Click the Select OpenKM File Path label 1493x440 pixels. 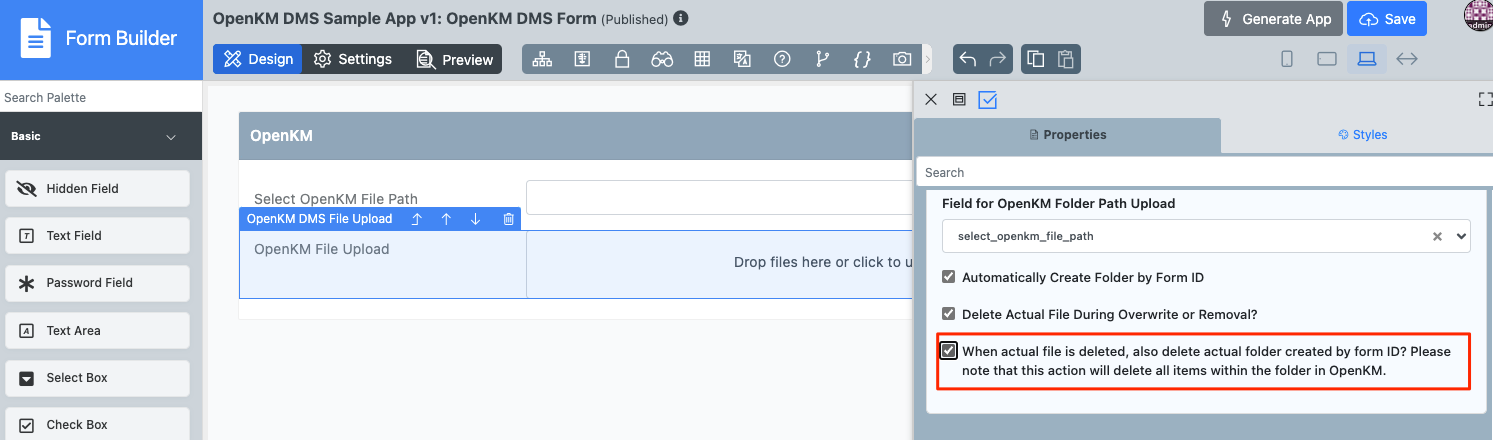pyautogui.click(x=336, y=199)
